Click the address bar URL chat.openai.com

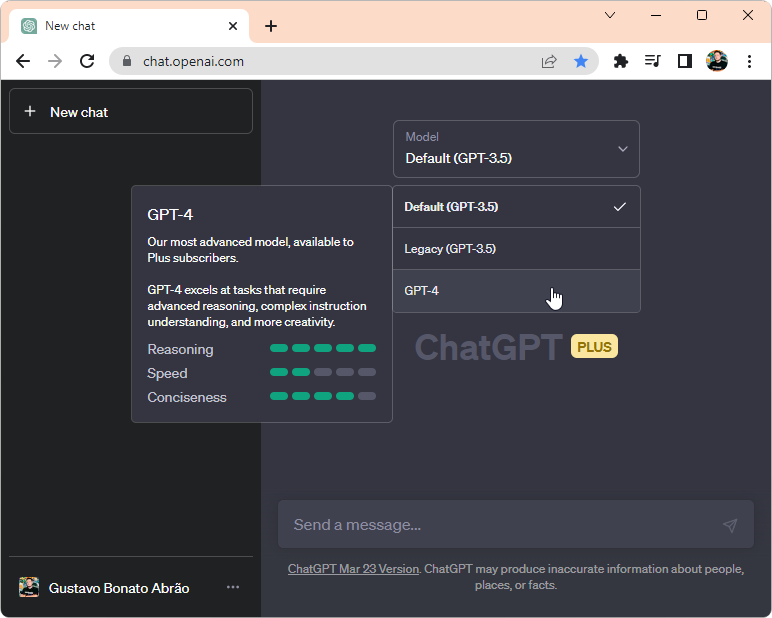point(193,62)
